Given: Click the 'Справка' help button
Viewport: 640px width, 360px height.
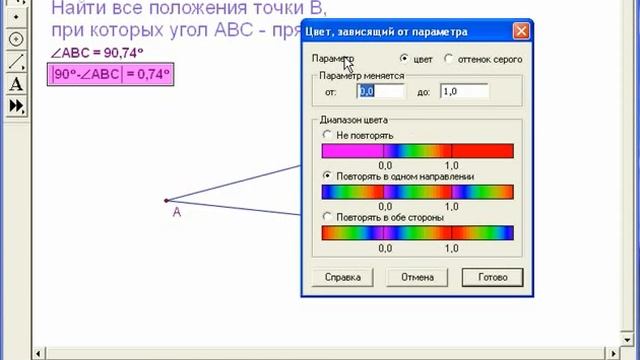Looking at the screenshot, I should pyautogui.click(x=342, y=277).
